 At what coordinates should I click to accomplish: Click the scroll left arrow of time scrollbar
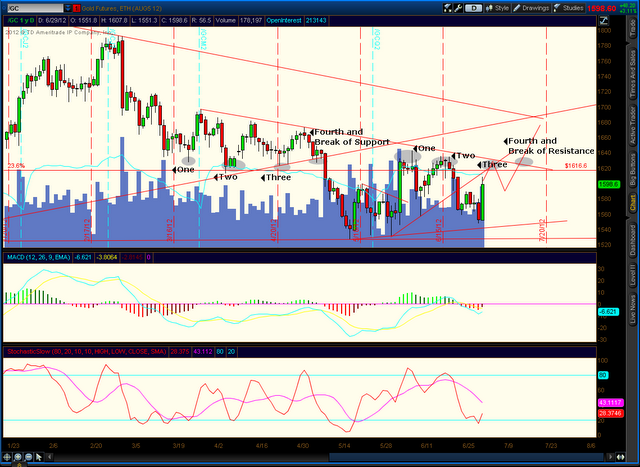[51, 457]
